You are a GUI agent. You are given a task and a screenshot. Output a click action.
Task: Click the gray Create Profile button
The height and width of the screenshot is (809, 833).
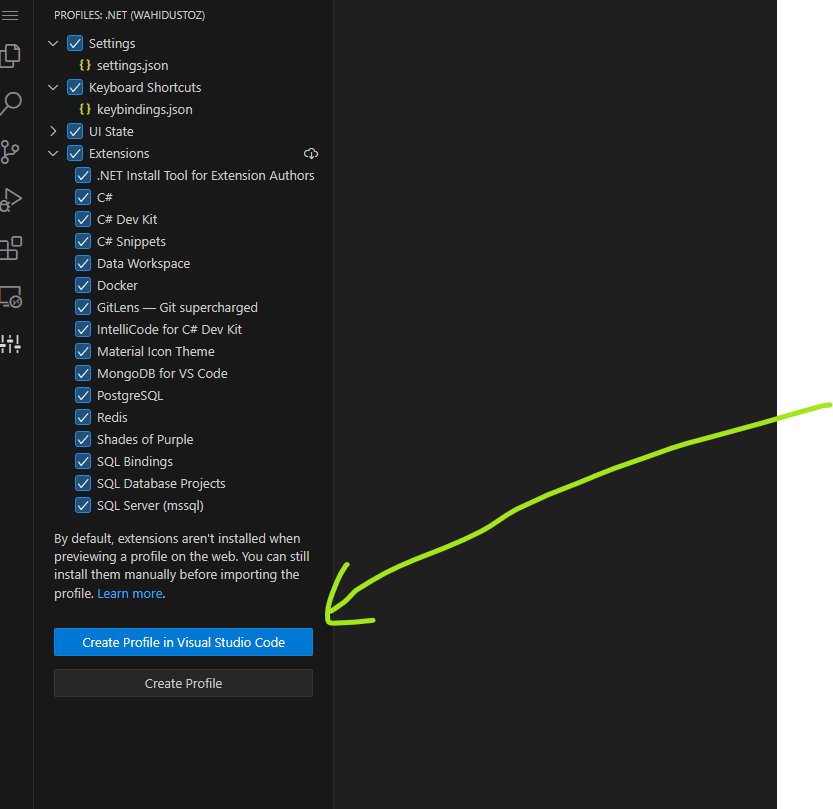pos(183,683)
